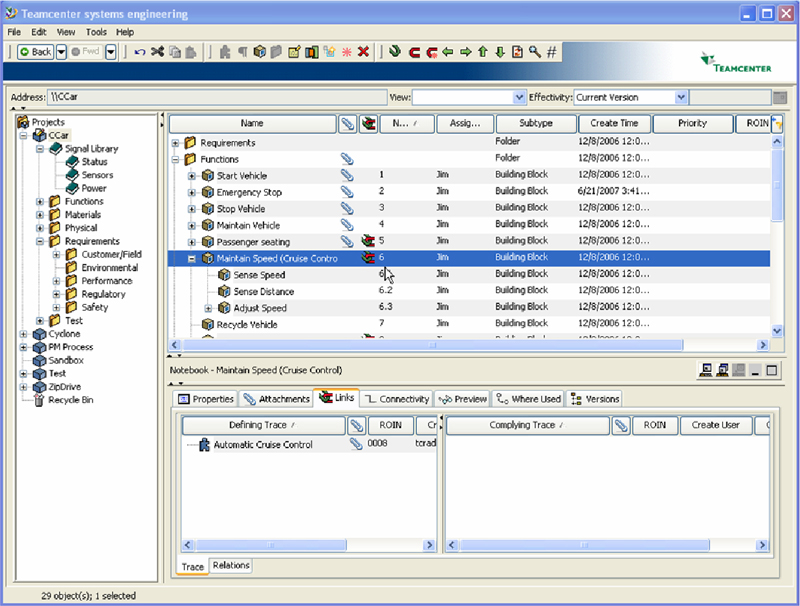The height and width of the screenshot is (606, 800).
Task: Click the magnifier search toolbar icon
Action: pyautogui.click(x=535, y=52)
